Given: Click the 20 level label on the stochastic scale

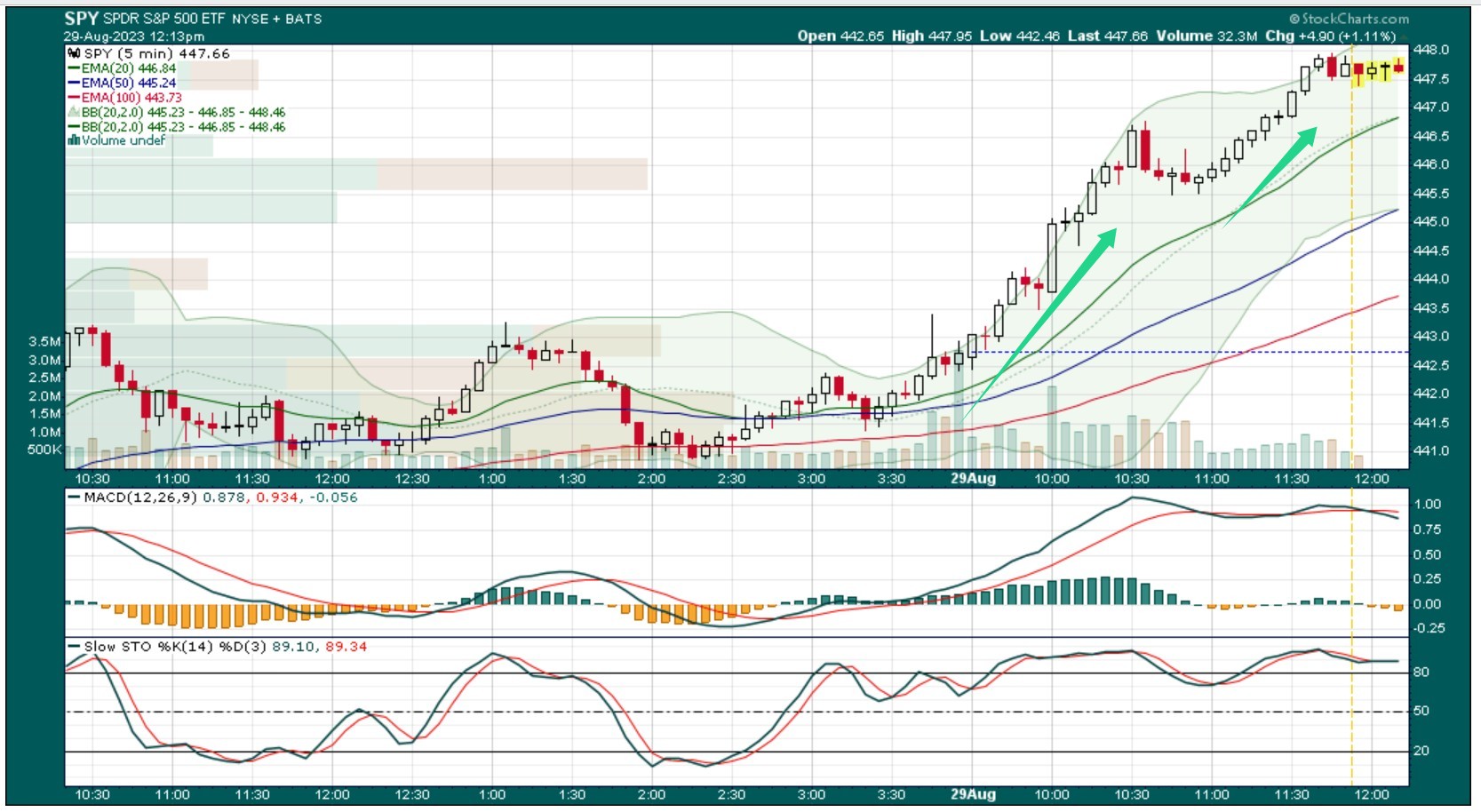Looking at the screenshot, I should [x=1421, y=752].
